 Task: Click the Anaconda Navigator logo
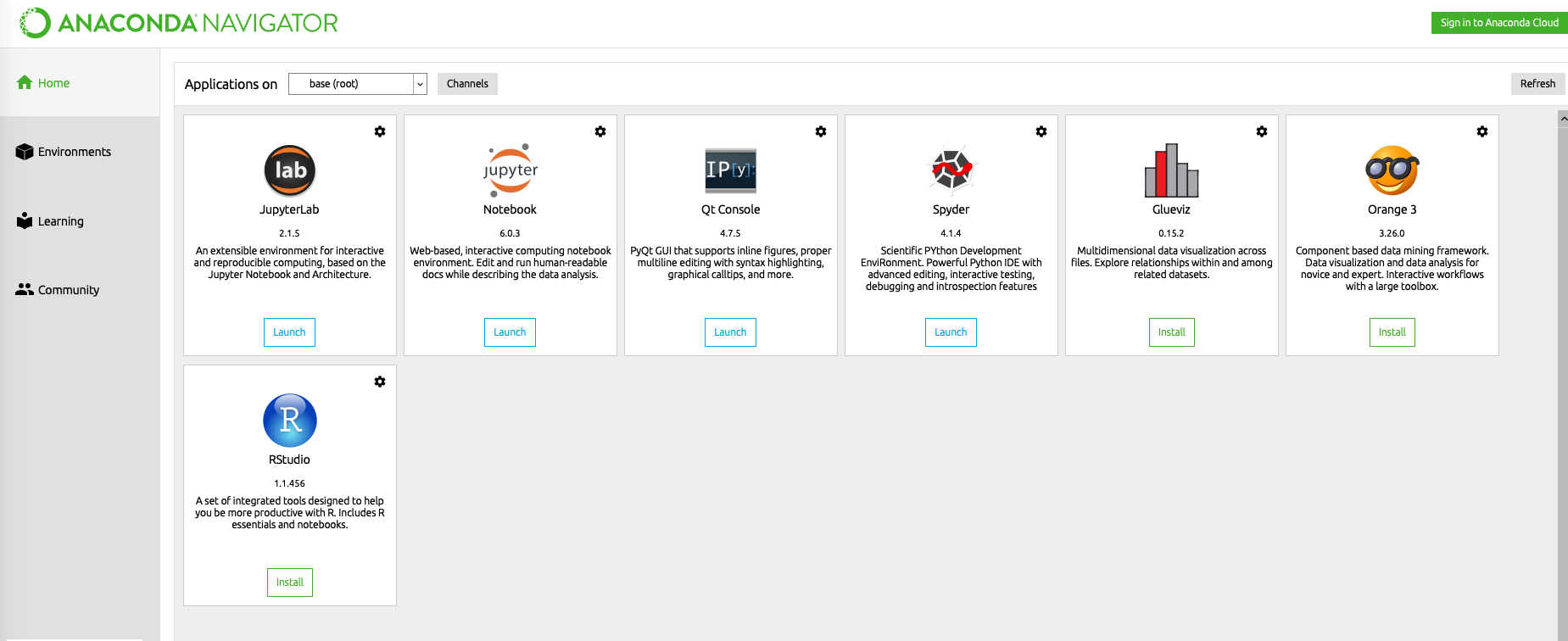coord(179,23)
